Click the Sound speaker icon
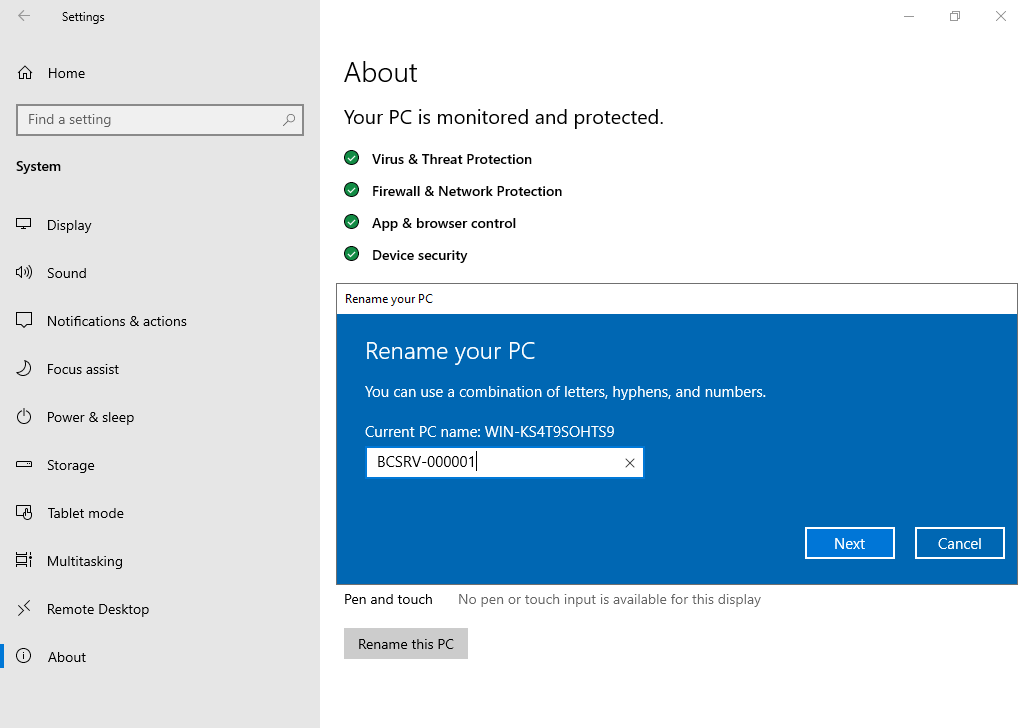 (23, 273)
